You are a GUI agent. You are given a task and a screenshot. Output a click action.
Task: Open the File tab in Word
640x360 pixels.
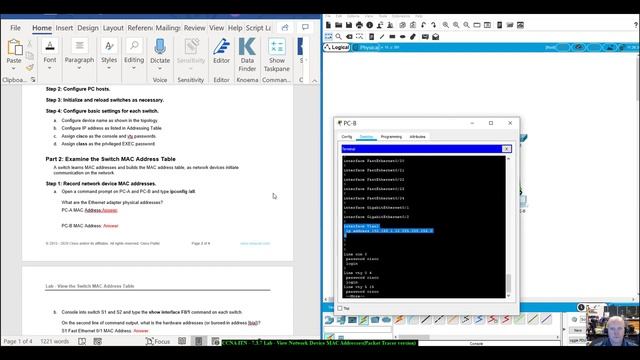coord(16,28)
